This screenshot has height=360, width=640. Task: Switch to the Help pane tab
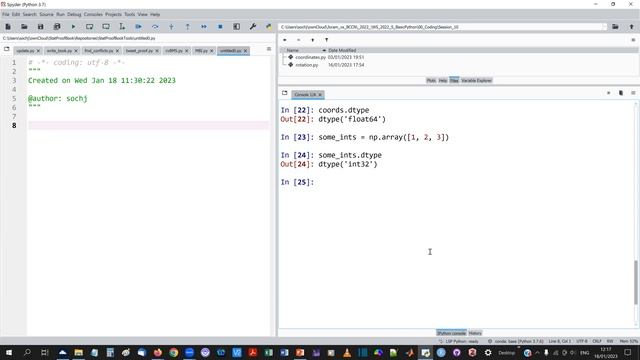pyautogui.click(x=443, y=80)
